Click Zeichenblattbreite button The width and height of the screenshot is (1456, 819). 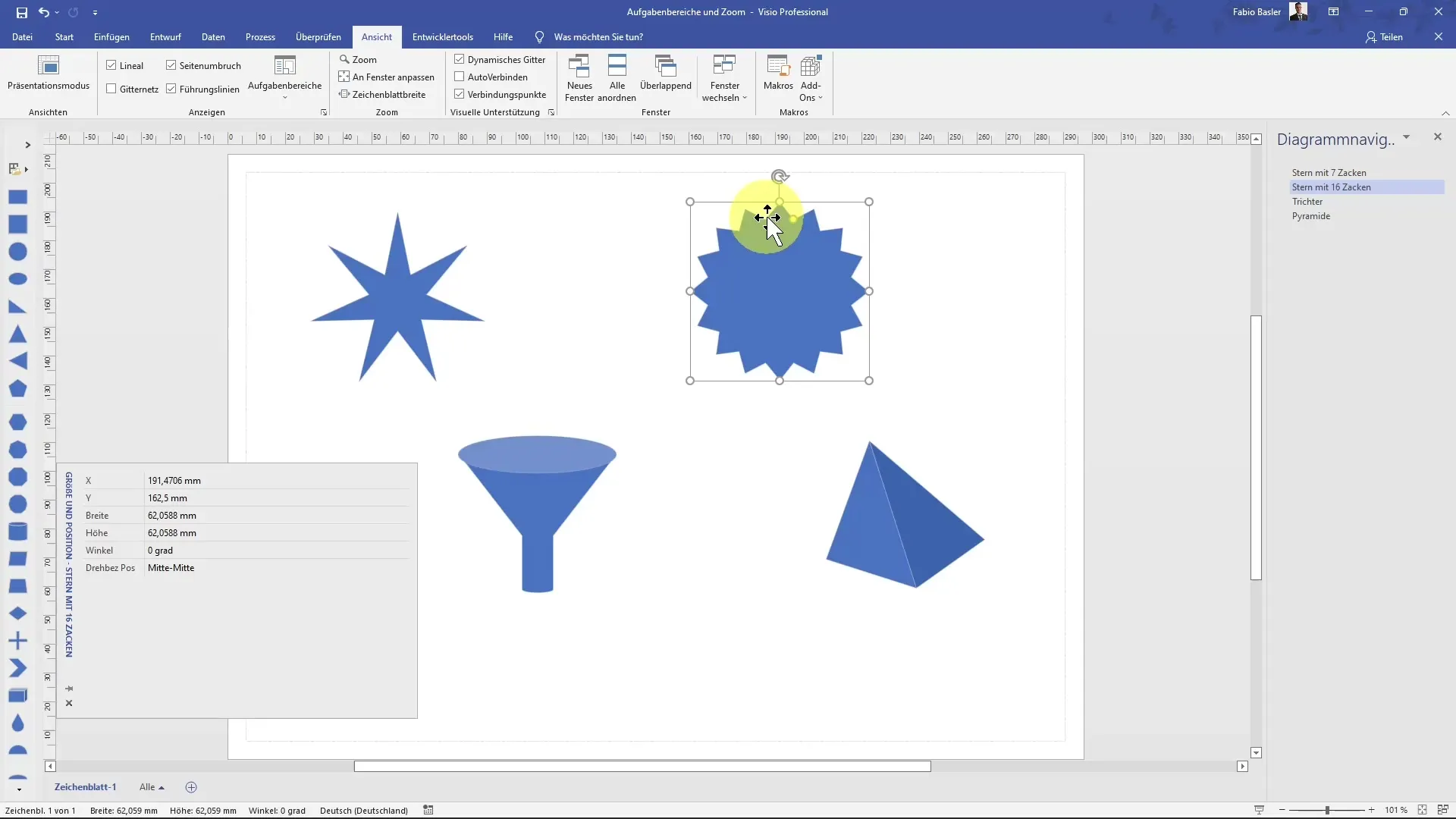[382, 94]
